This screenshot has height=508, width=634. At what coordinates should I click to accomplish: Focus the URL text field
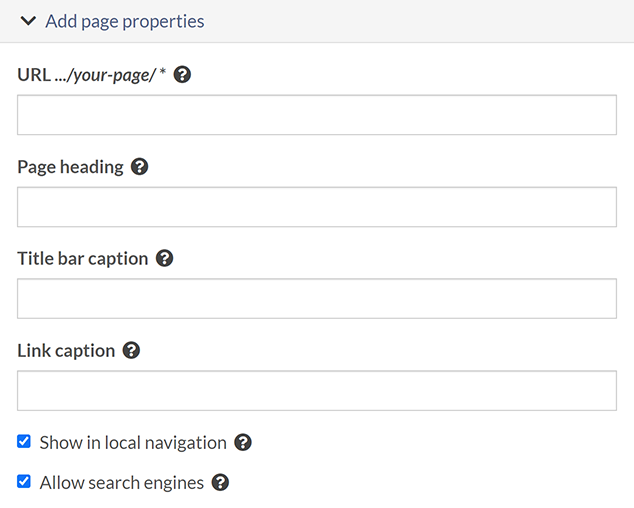pyautogui.click(x=316, y=115)
